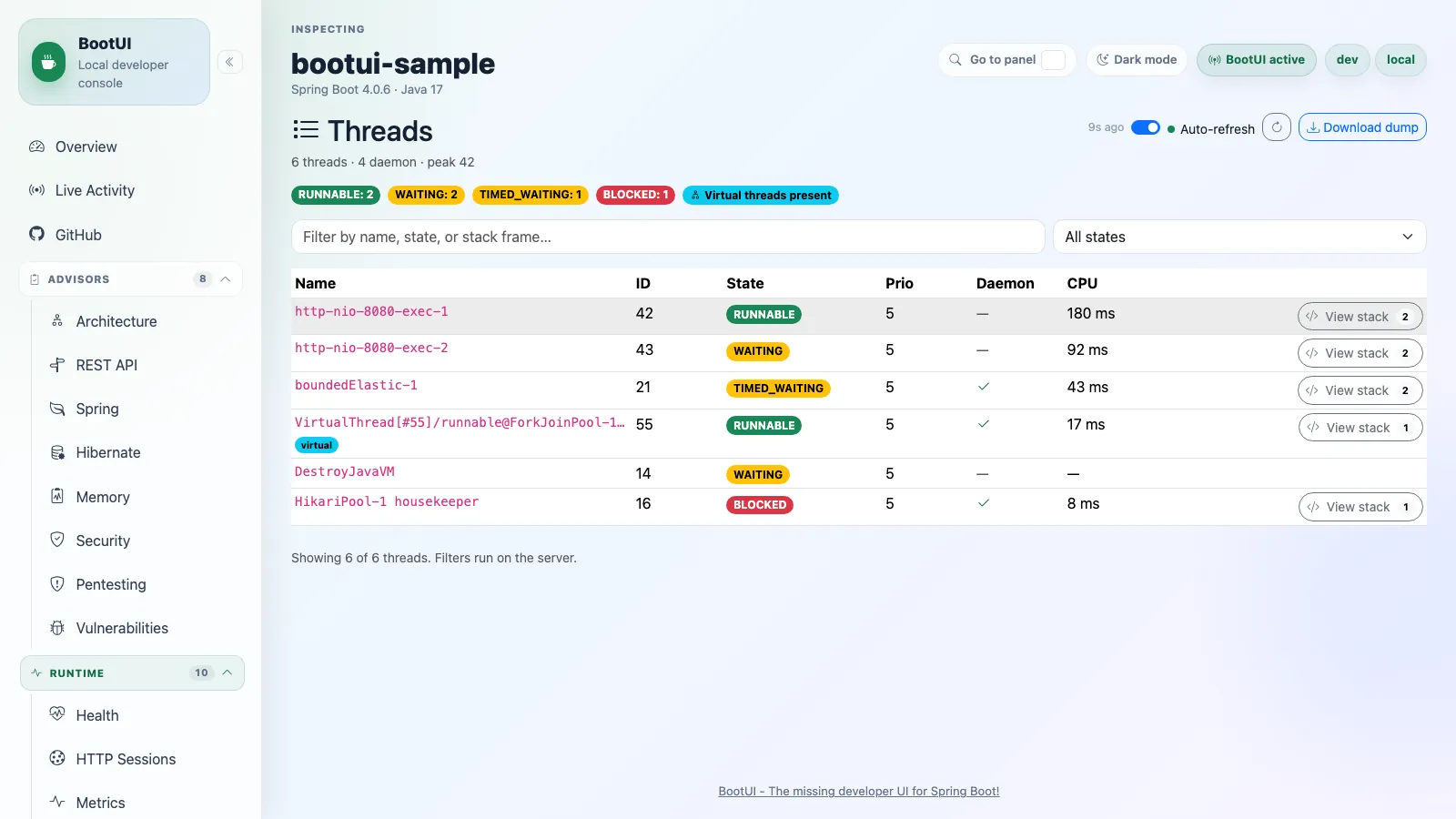Click the Overview gauge icon
This screenshot has width=1456, height=819.
36,147
